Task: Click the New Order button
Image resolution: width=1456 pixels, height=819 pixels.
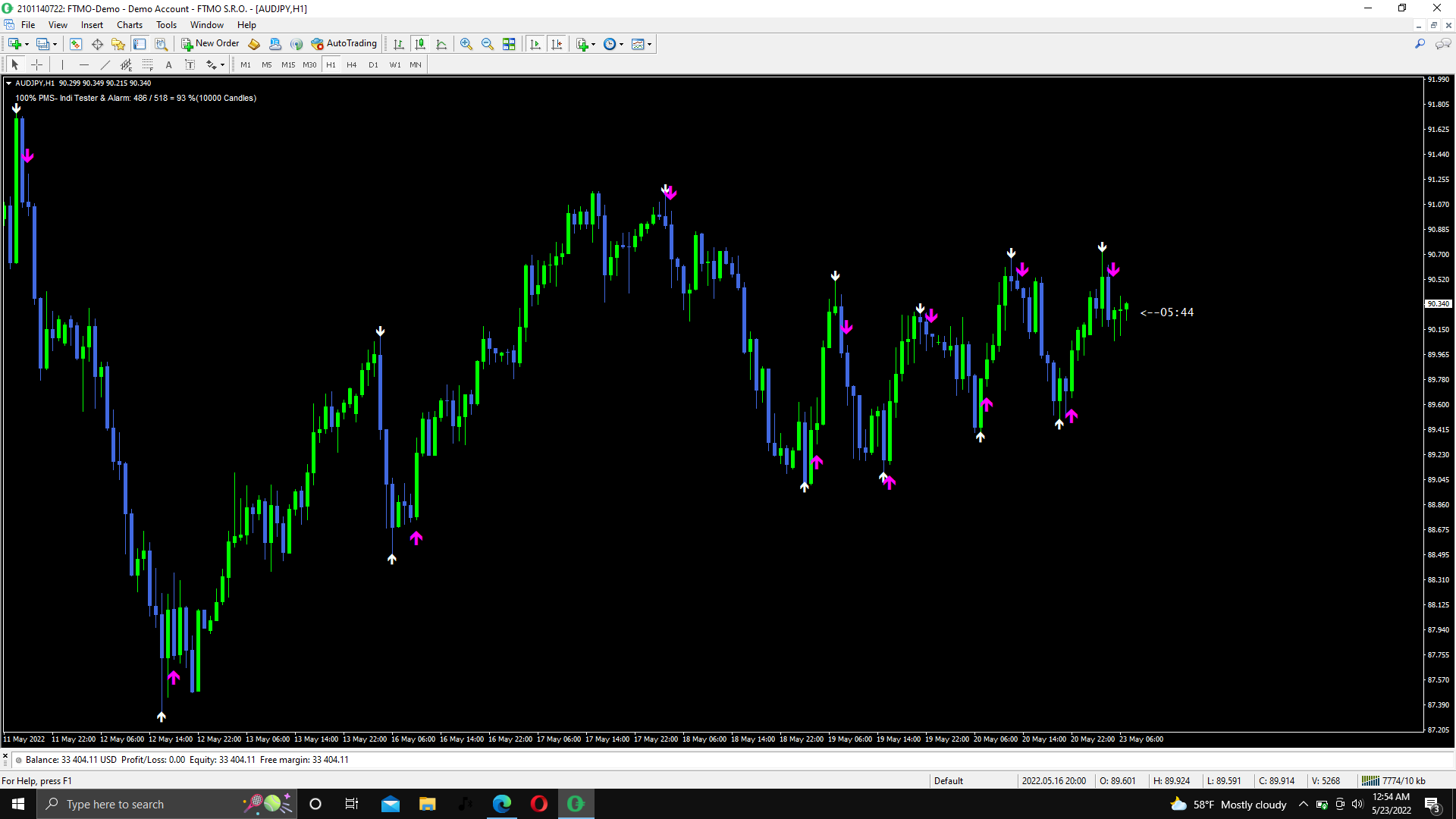Action: [x=210, y=44]
